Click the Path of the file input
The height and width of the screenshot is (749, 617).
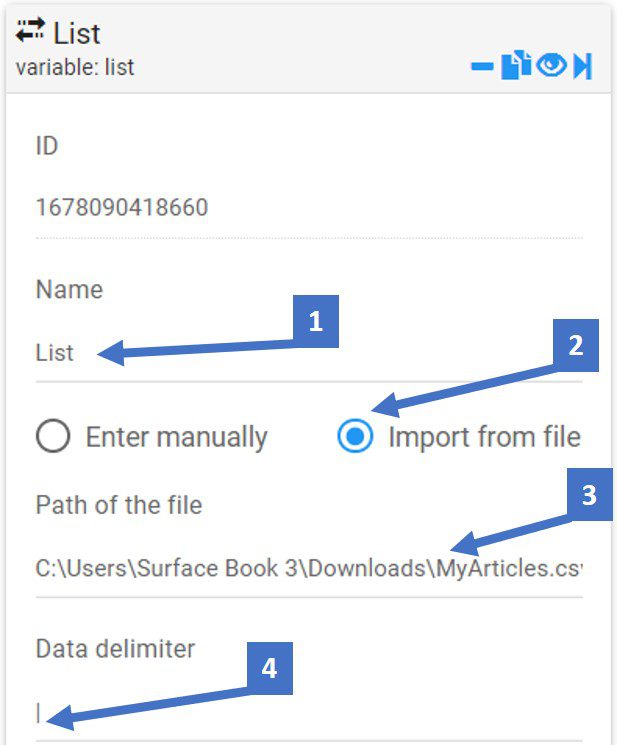tap(309, 568)
